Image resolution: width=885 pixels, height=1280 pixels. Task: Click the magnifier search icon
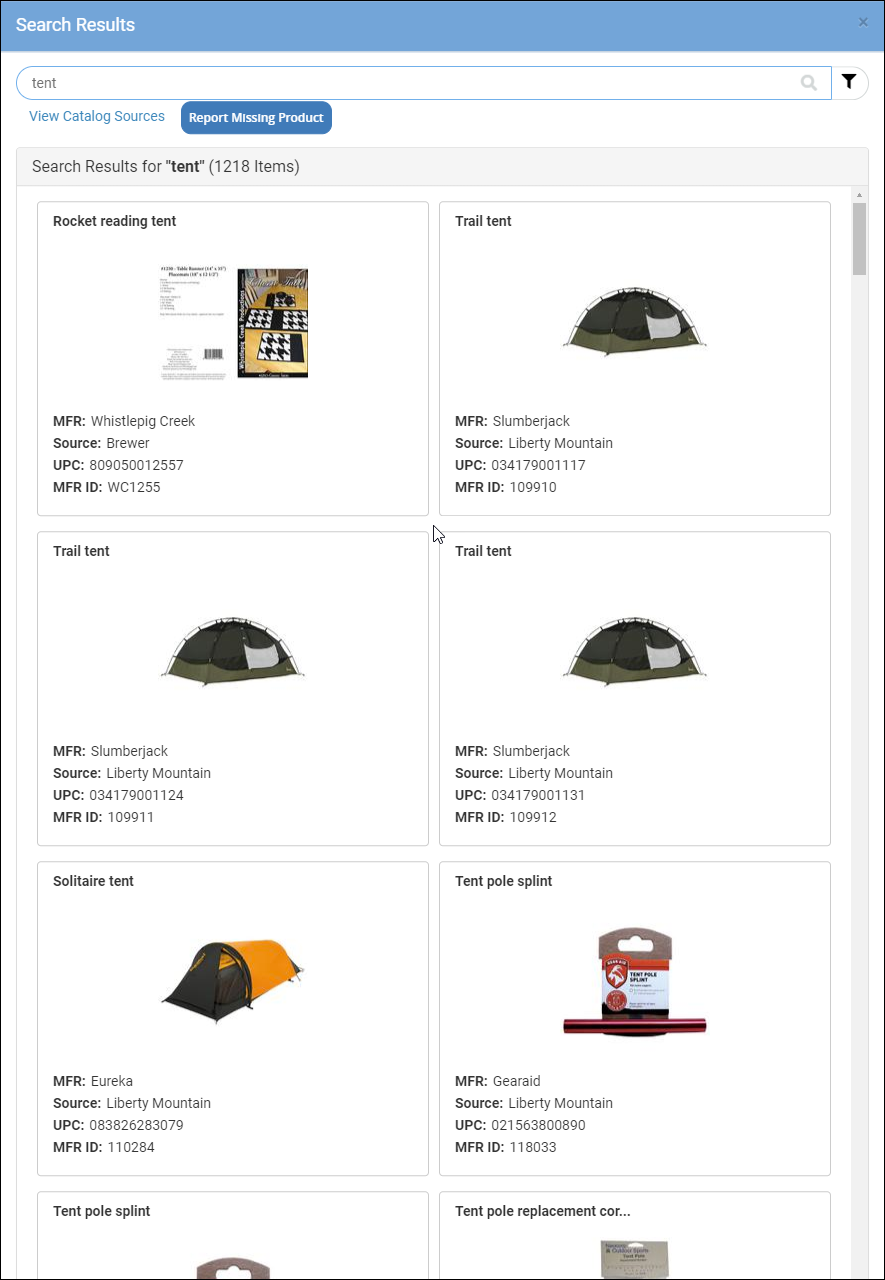pos(809,83)
